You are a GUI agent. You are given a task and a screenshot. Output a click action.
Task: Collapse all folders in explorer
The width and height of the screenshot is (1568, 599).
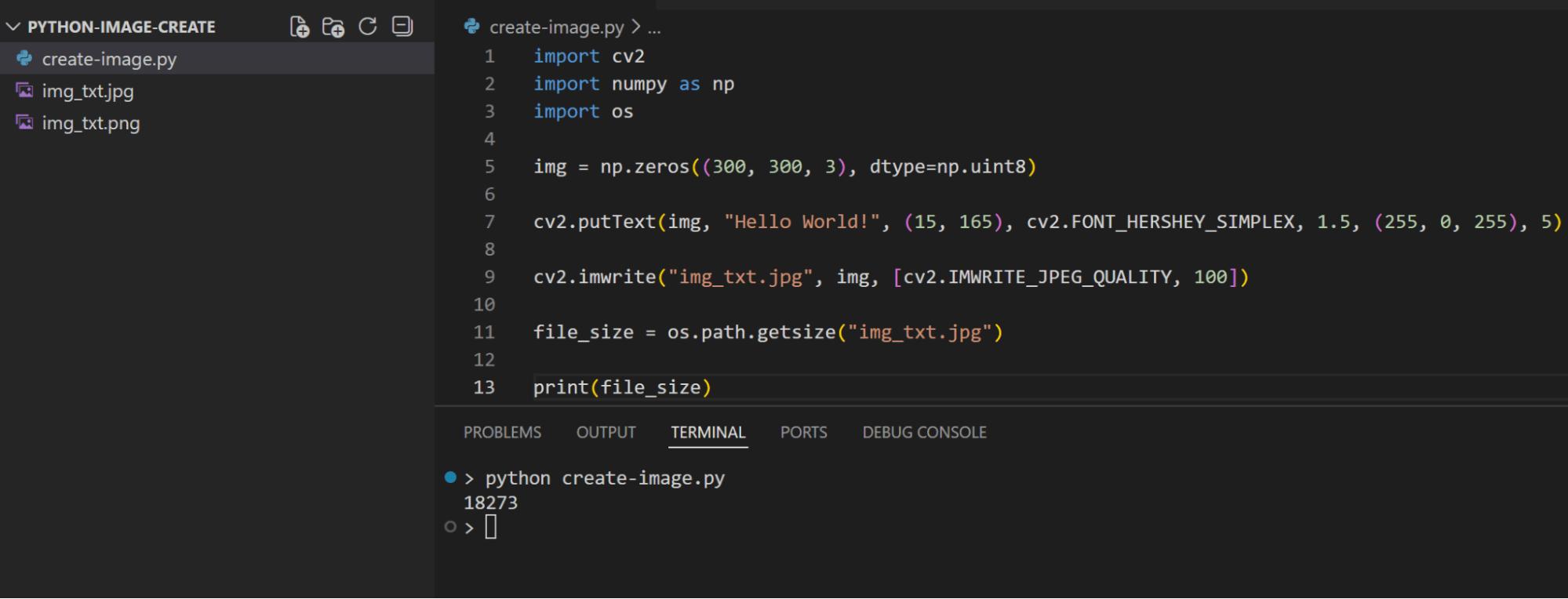click(x=402, y=27)
